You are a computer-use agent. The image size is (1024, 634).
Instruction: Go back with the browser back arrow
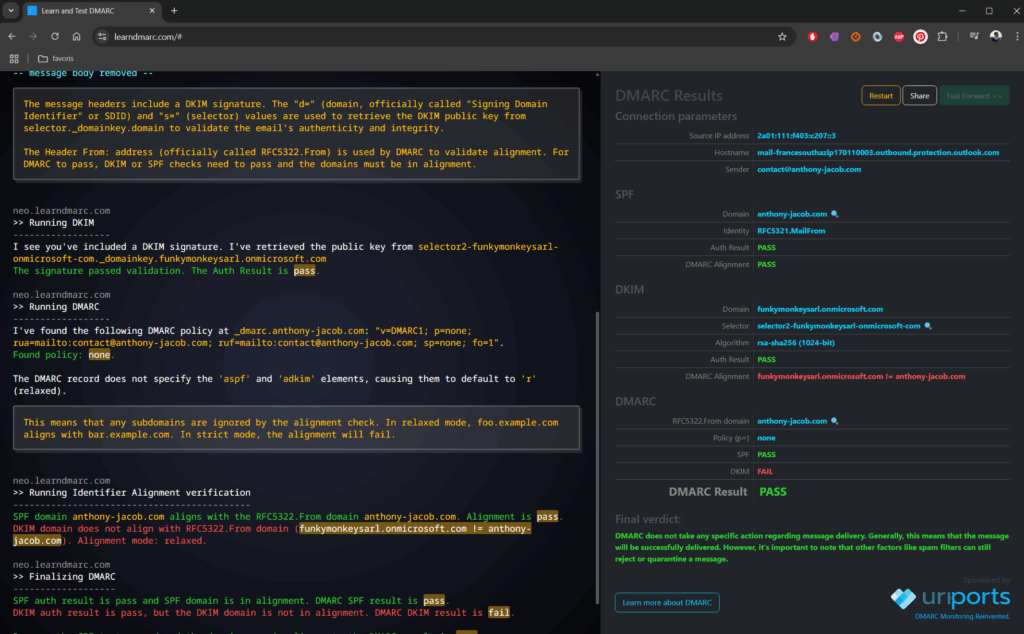[12, 37]
